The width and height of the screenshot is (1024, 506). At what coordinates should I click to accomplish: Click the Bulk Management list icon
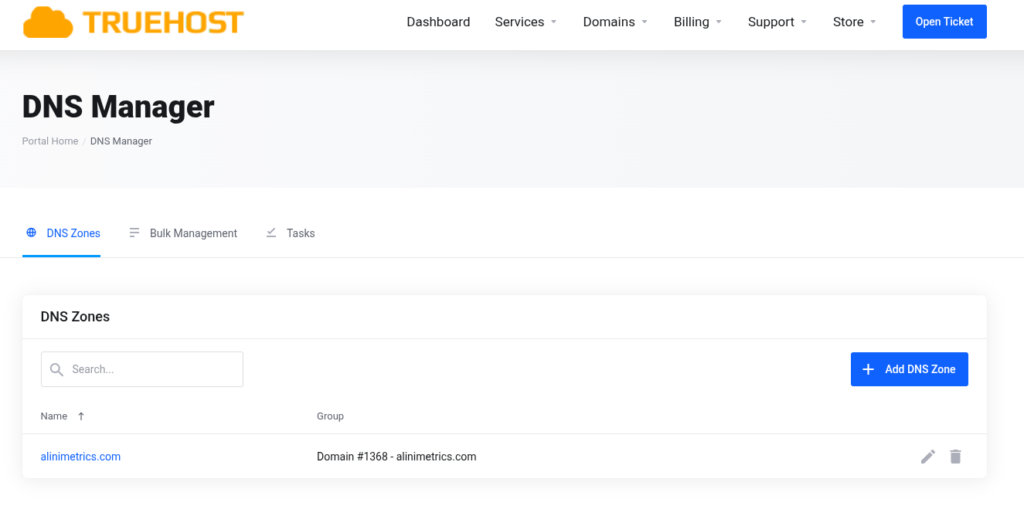click(x=134, y=233)
